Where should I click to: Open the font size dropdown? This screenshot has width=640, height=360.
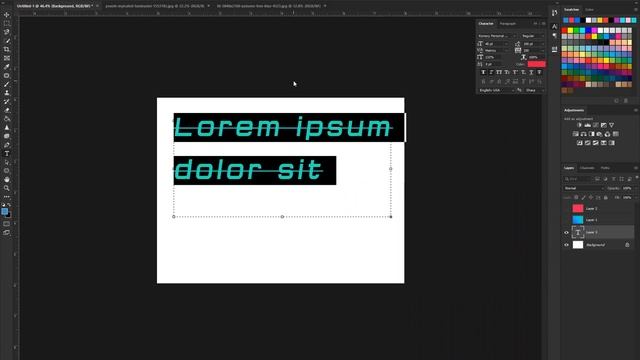point(496,44)
